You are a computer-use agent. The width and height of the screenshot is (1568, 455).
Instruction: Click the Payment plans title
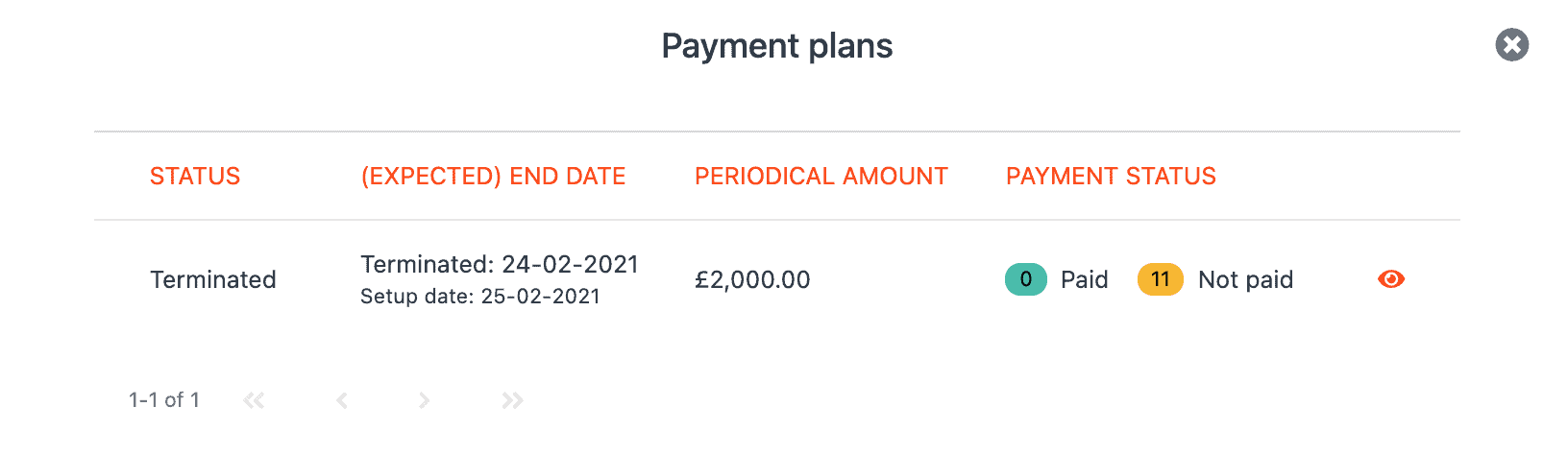[x=777, y=46]
